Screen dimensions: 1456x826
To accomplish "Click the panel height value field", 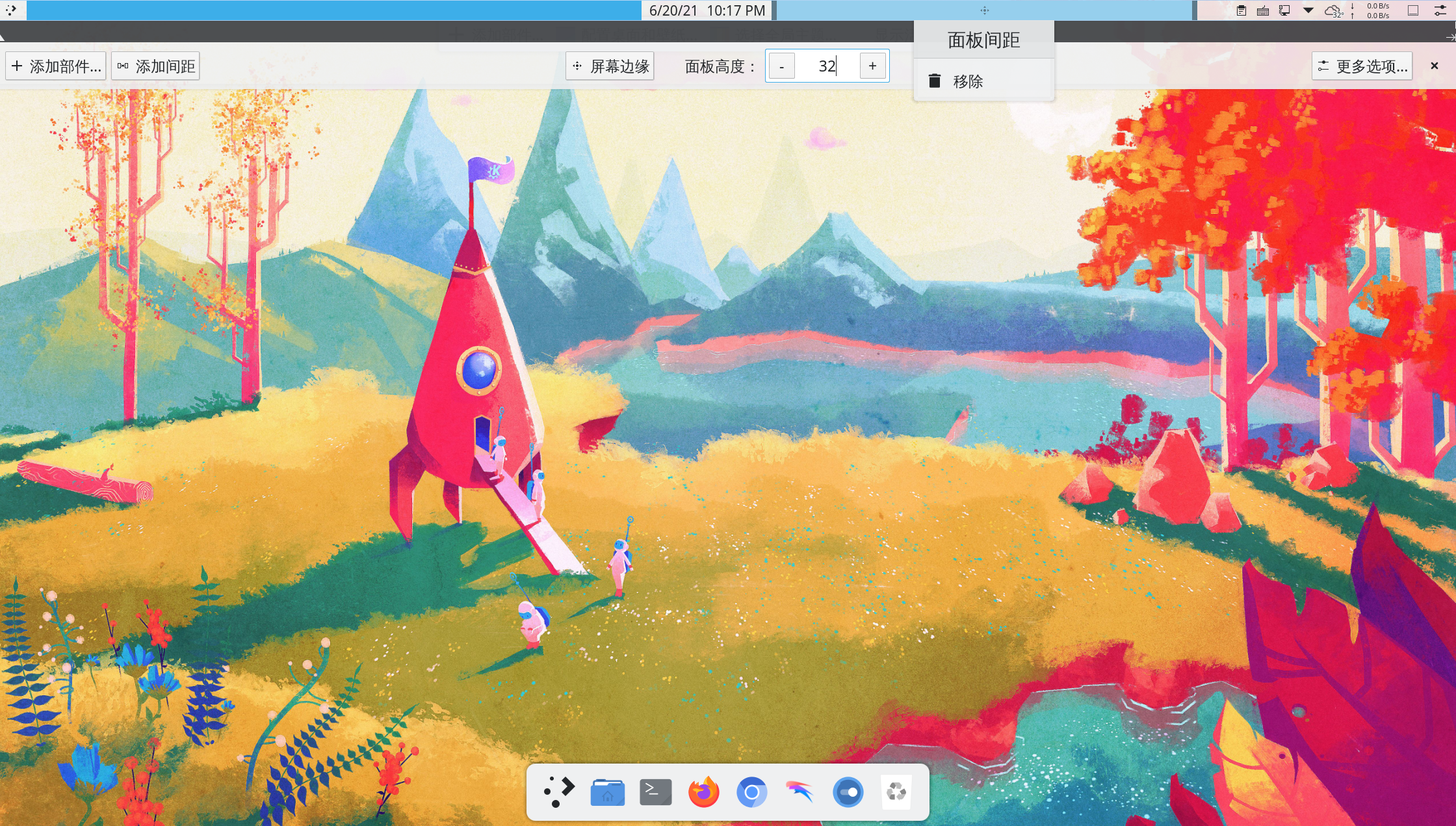I will (826, 66).
